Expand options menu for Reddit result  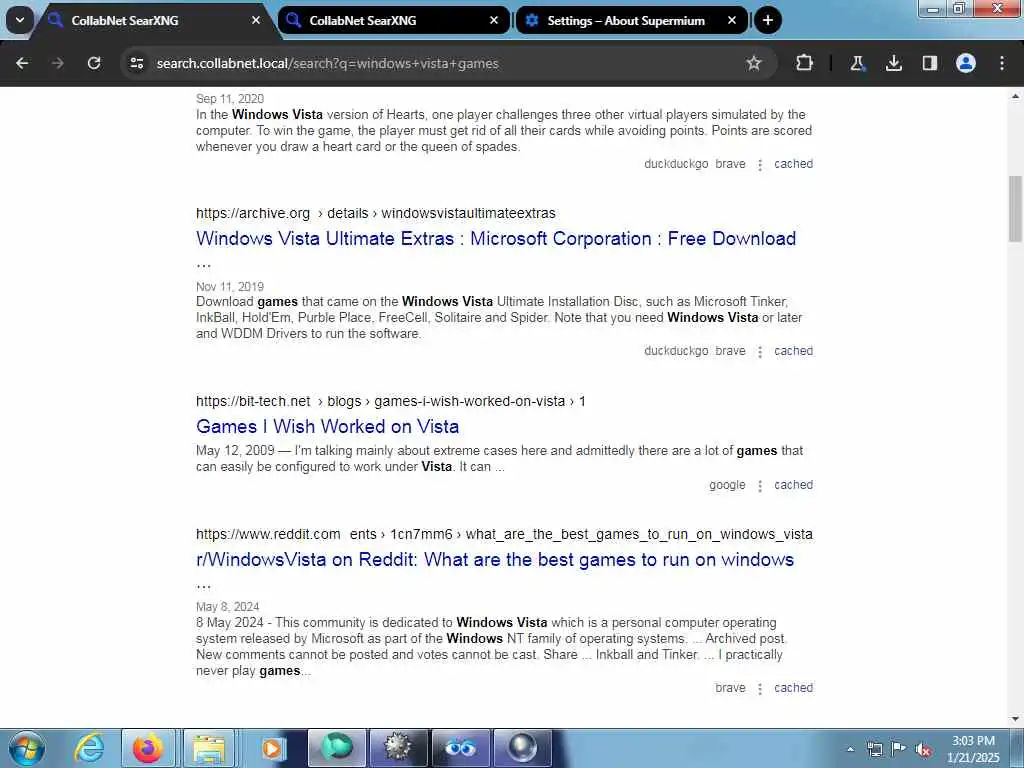[x=760, y=688]
